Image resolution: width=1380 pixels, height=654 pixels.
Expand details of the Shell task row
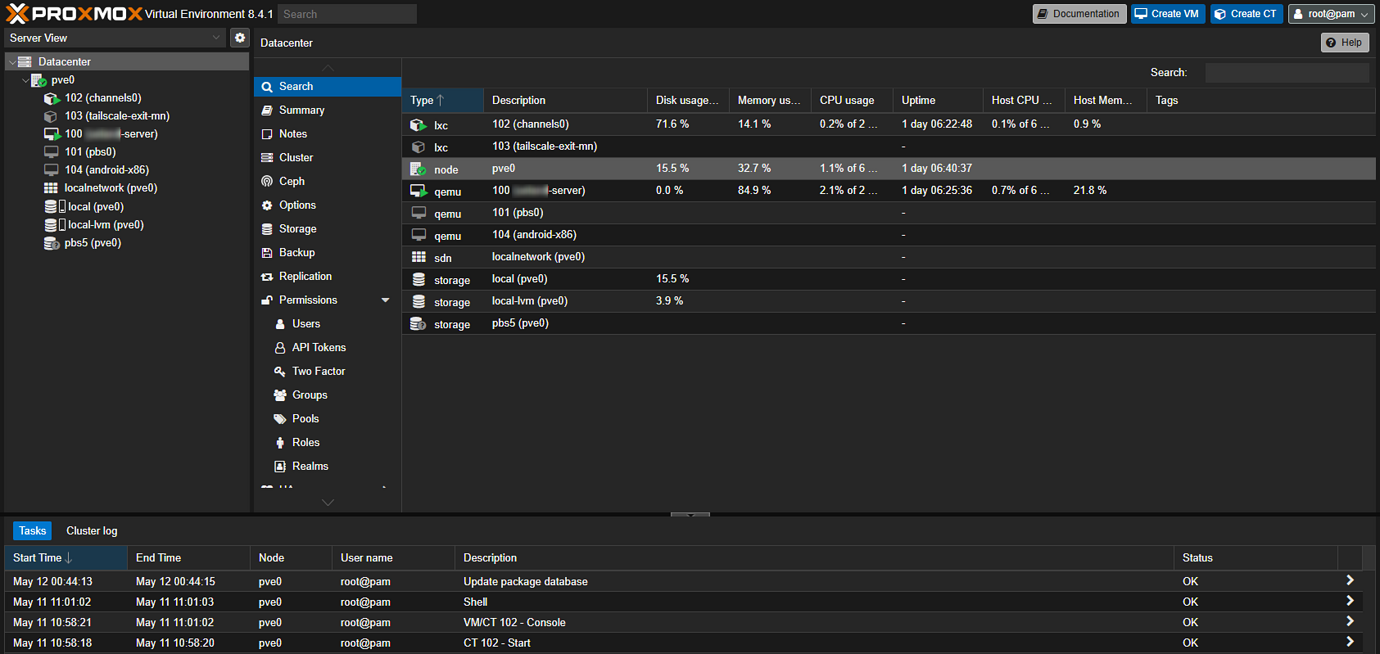click(x=1349, y=601)
